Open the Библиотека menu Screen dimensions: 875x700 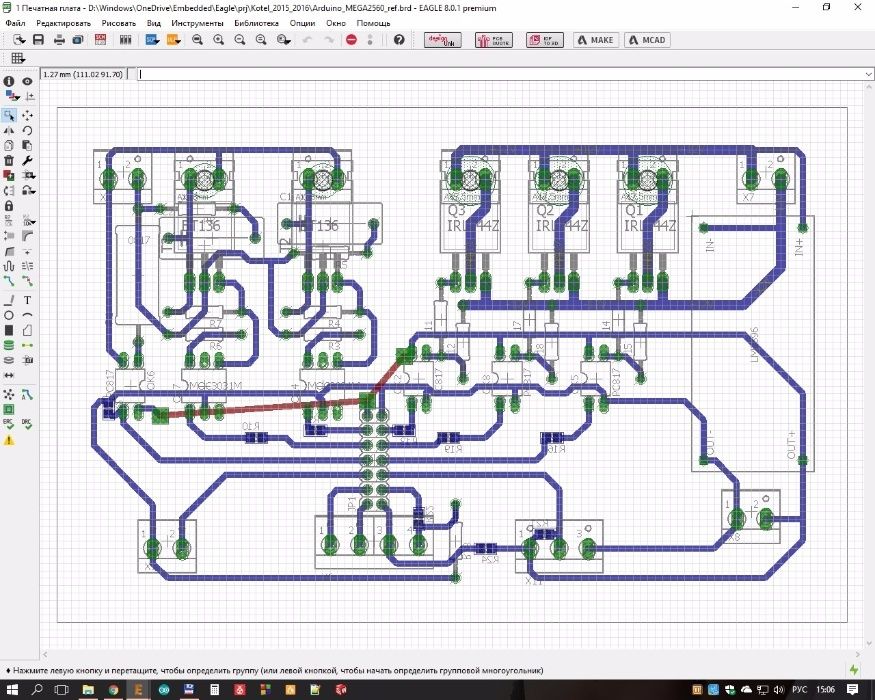pos(256,23)
